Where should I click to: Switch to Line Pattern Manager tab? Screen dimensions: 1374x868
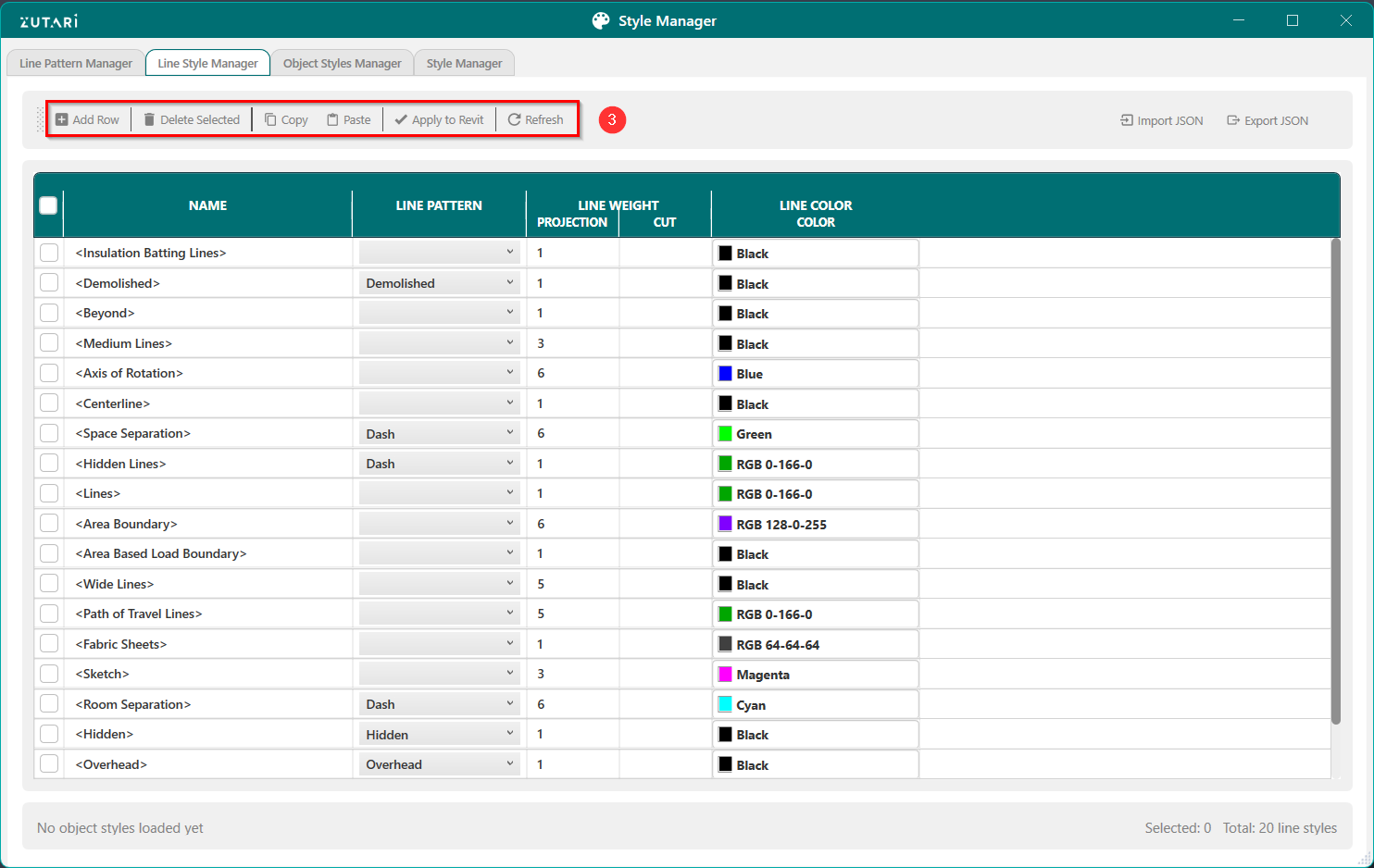pyautogui.click(x=76, y=64)
